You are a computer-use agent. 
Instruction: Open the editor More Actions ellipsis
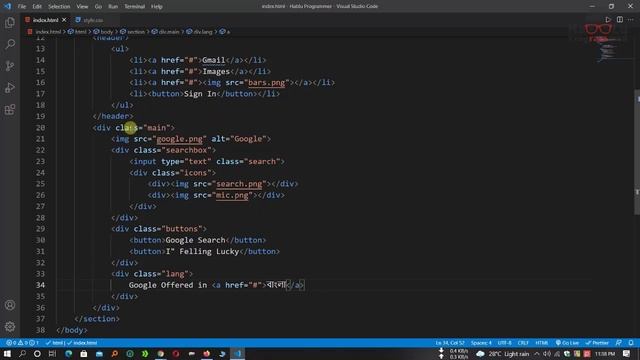[631, 20]
